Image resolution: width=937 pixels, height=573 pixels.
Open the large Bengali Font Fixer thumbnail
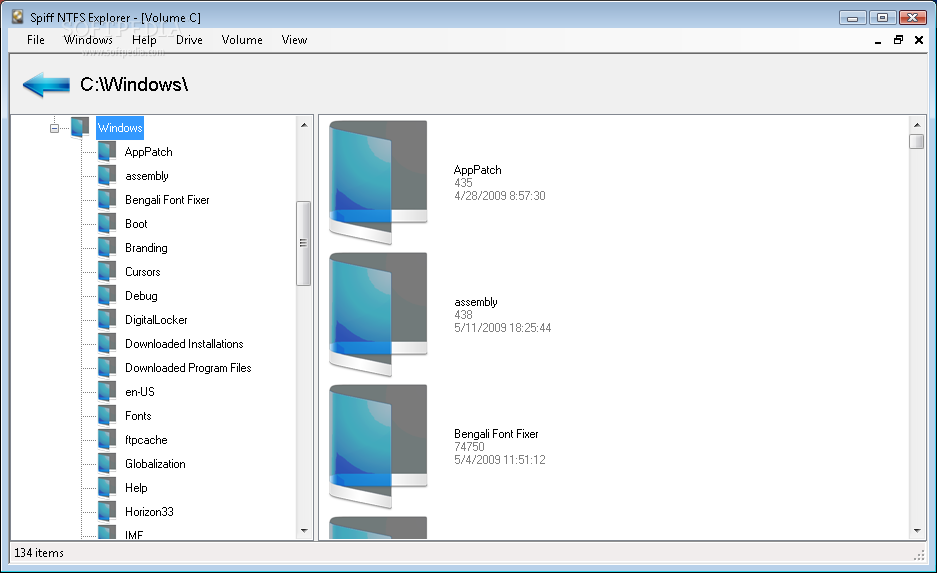[378, 446]
